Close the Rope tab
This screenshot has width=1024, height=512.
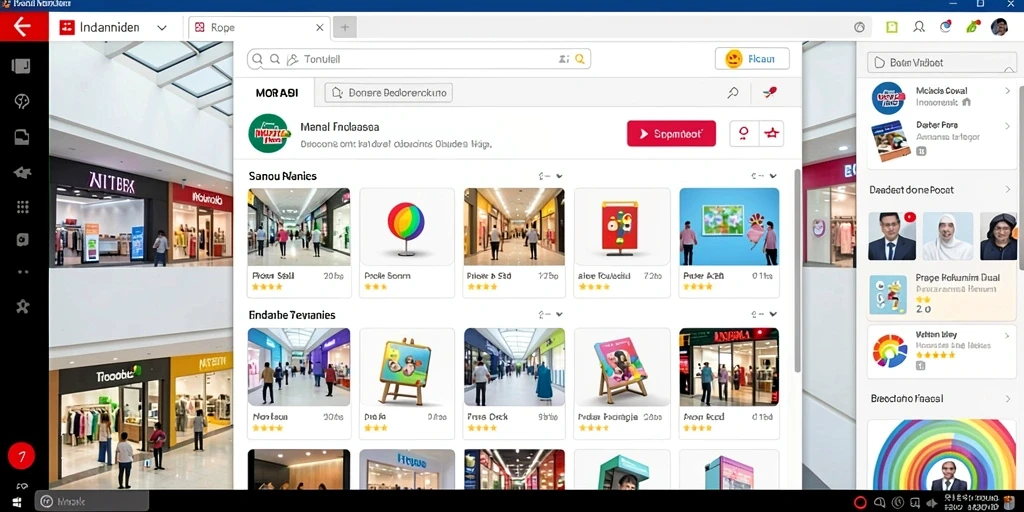(x=319, y=27)
